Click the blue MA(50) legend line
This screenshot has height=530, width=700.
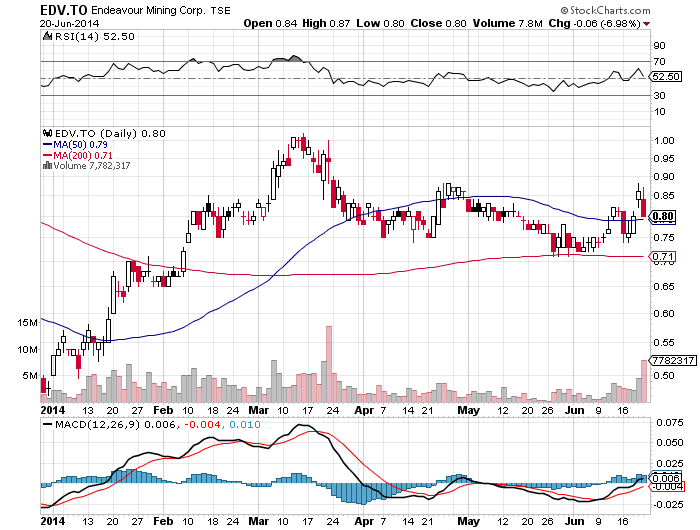pyautogui.click(x=47, y=145)
